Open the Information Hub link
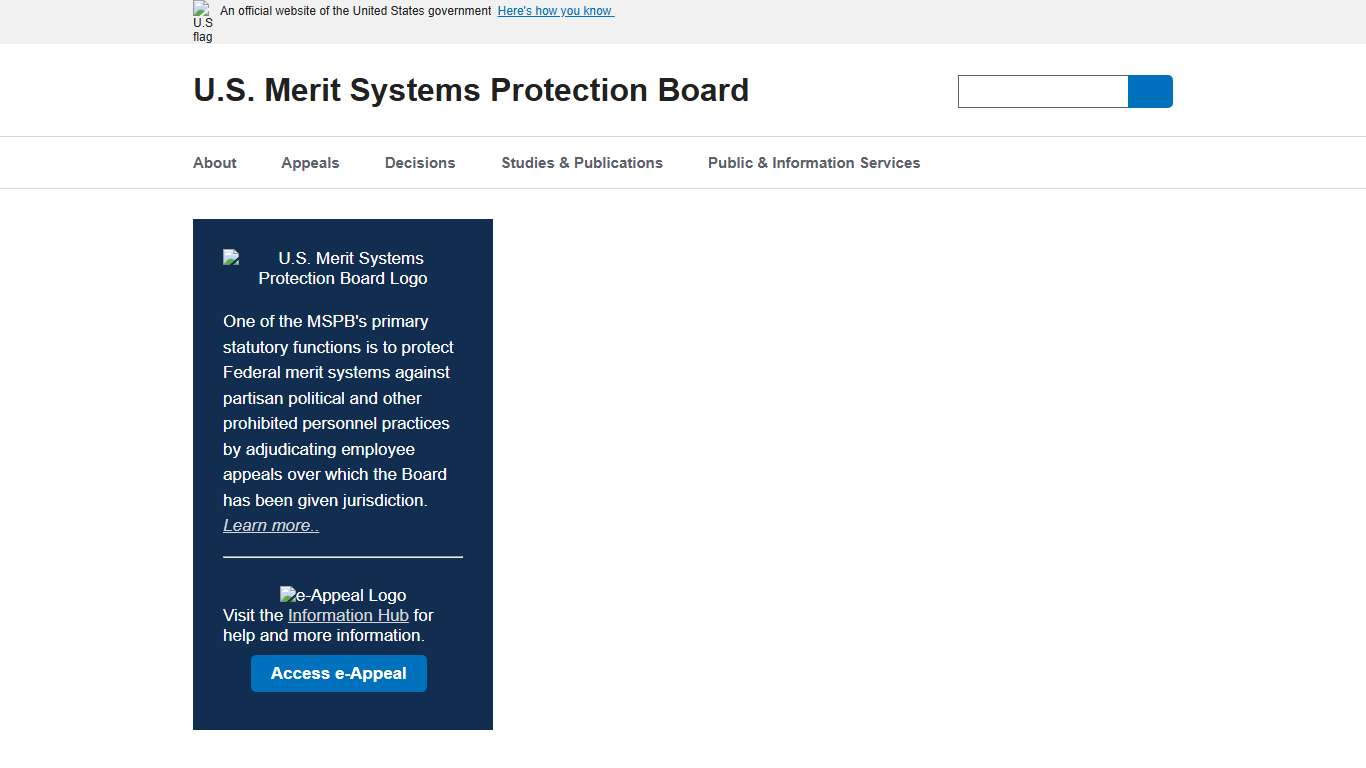Screen dimensions: 1366x768 tap(348, 615)
